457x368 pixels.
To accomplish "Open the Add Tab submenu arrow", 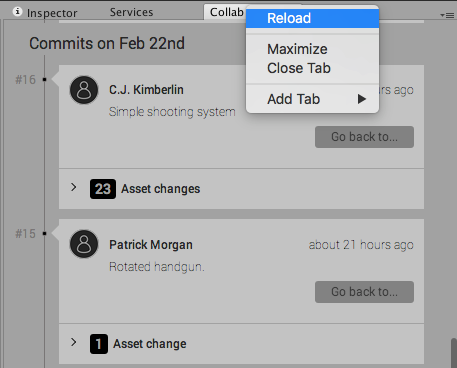I will (x=362, y=99).
